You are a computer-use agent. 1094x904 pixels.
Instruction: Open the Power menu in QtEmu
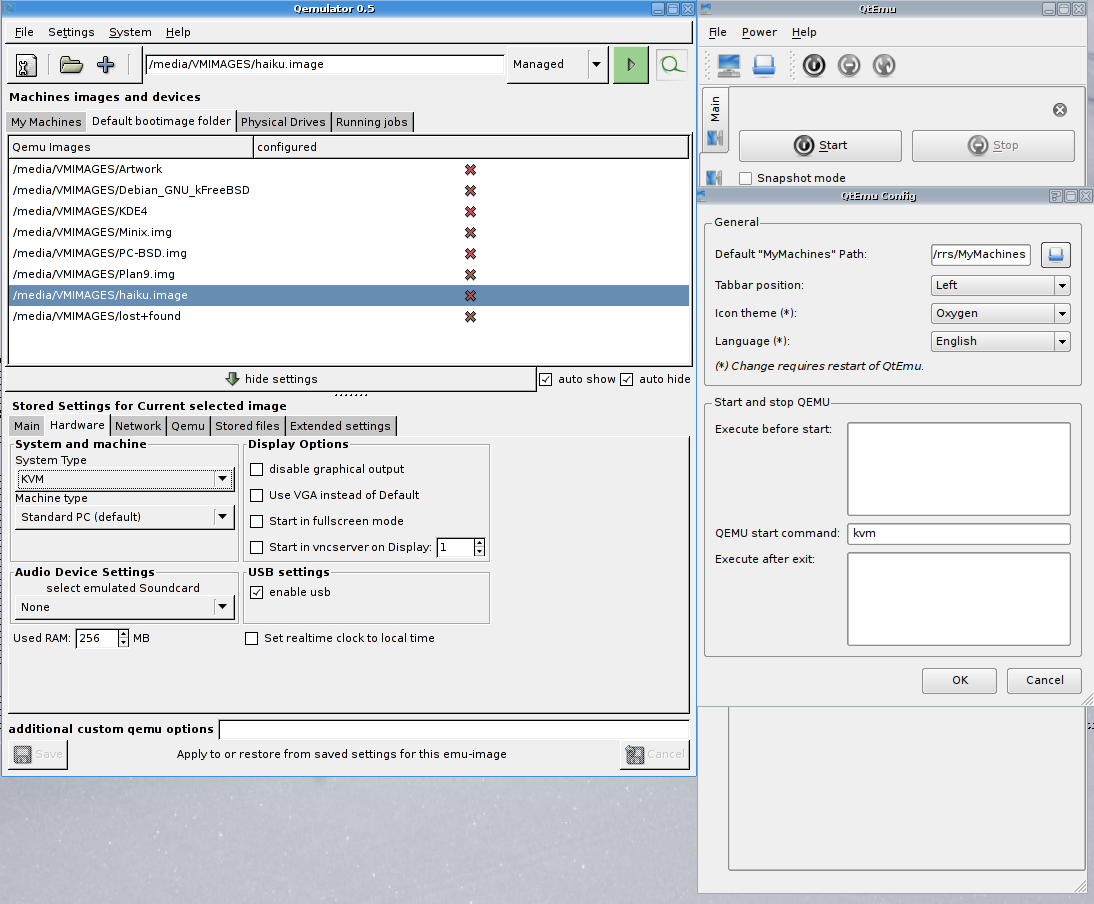coord(759,32)
